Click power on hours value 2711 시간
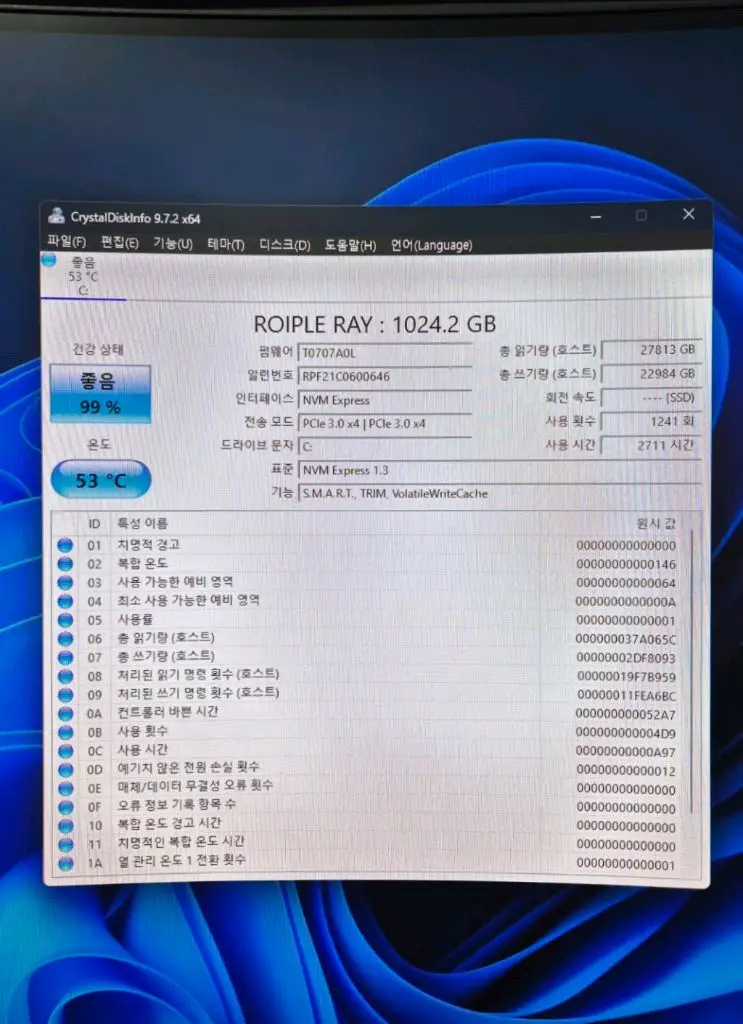The image size is (743, 1024). (651, 445)
